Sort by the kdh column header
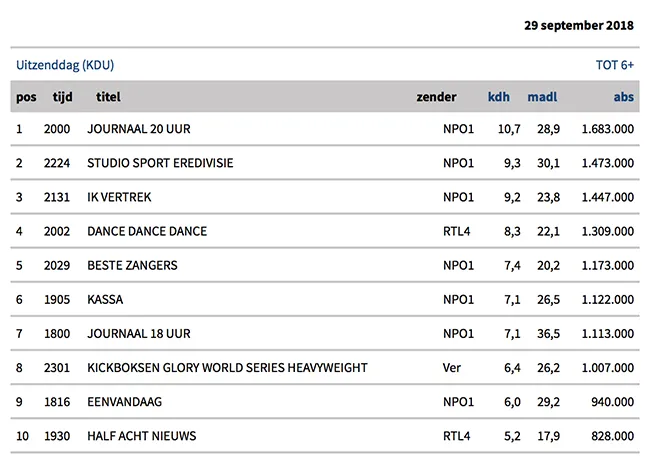The image size is (650, 459). [x=499, y=97]
